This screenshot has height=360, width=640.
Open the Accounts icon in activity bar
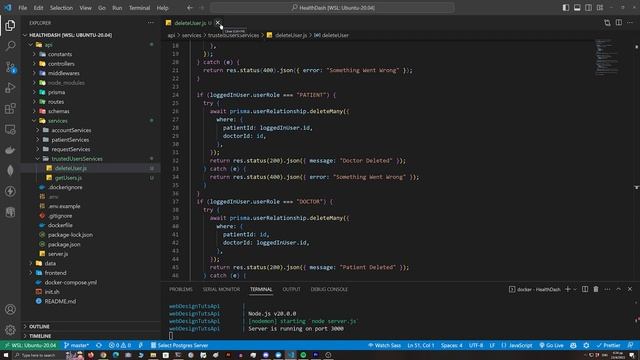click(10, 309)
